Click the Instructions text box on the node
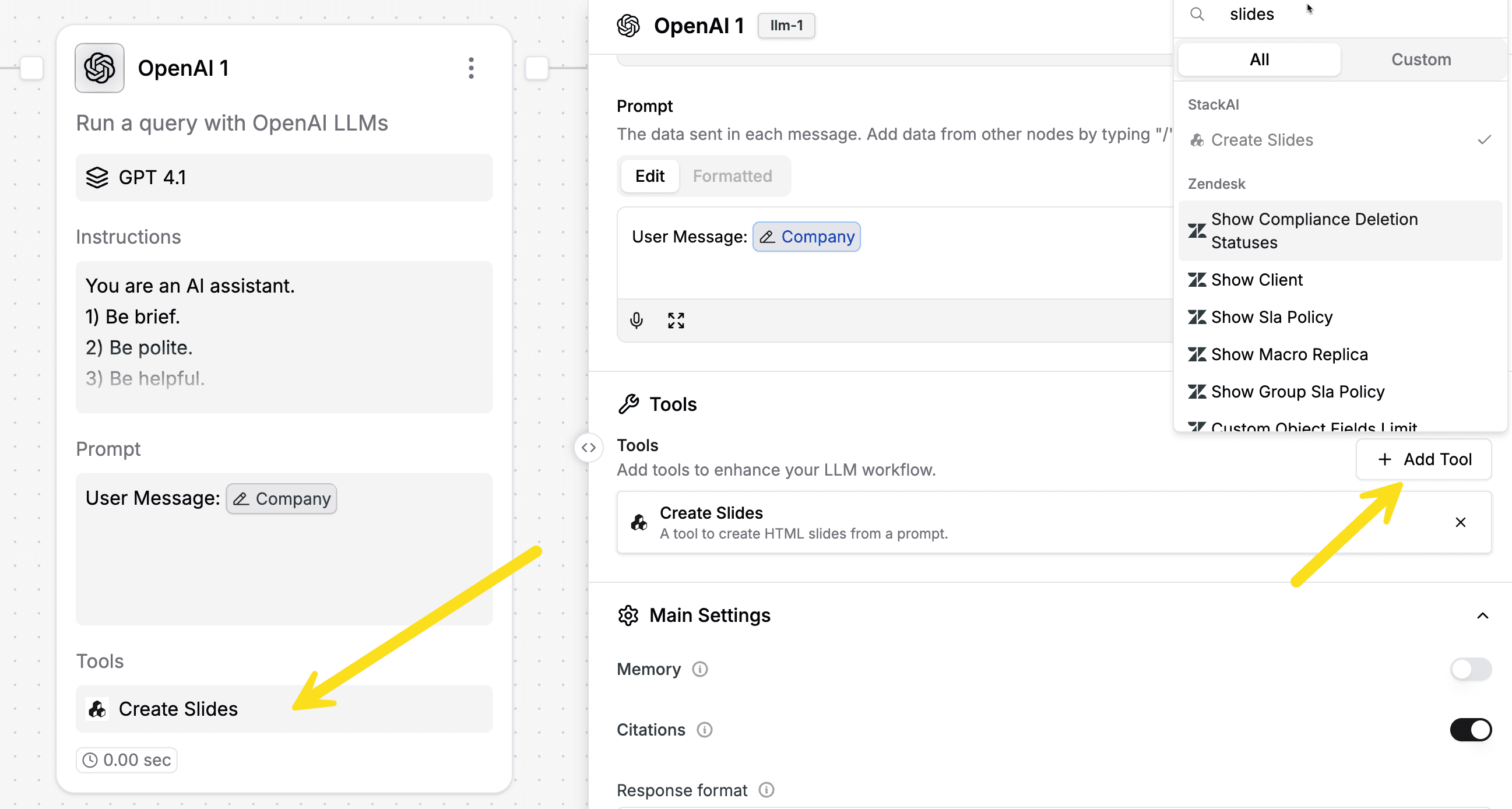 click(284, 337)
